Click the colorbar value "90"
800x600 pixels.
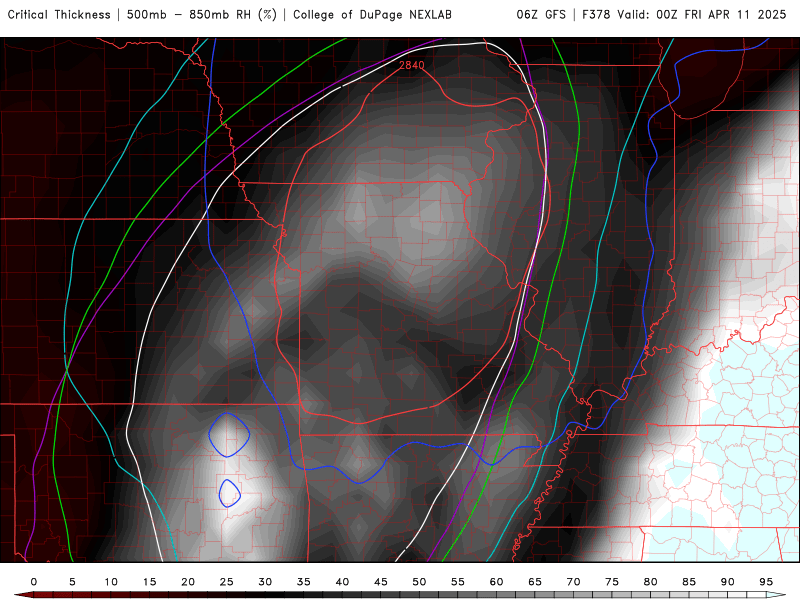727,582
